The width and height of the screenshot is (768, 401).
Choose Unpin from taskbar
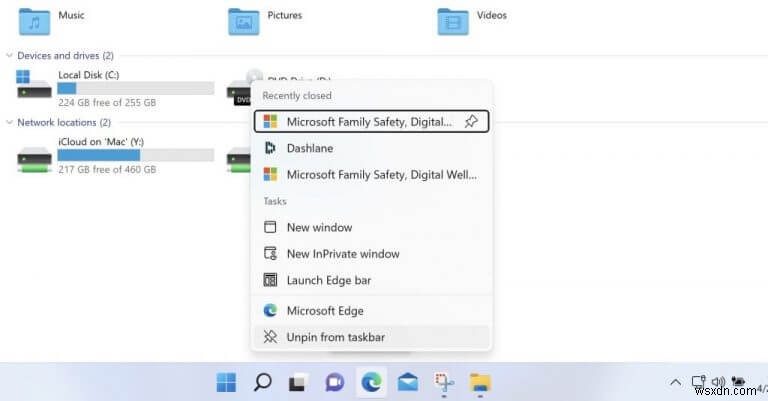tap(371, 337)
